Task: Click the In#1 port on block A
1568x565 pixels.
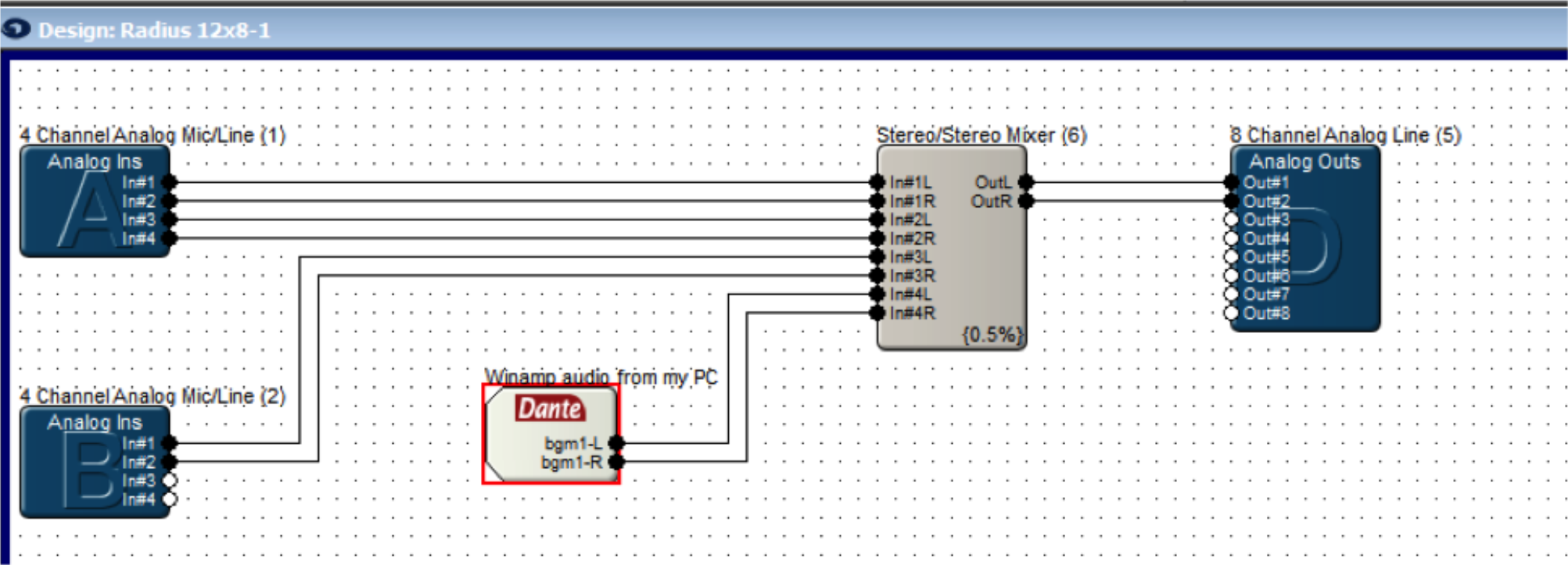Action: 170,182
